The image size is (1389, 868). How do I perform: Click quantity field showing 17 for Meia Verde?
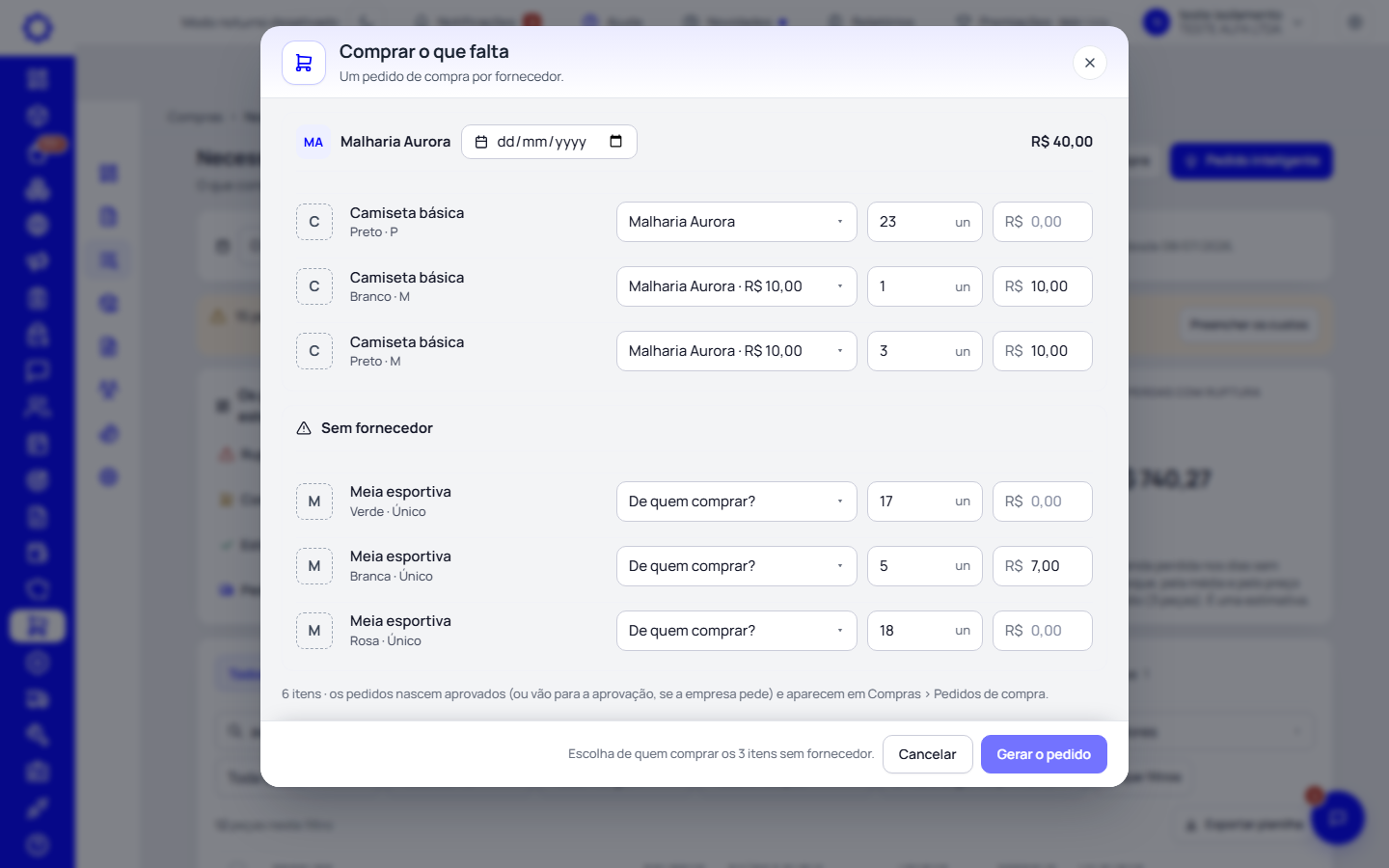(925, 502)
